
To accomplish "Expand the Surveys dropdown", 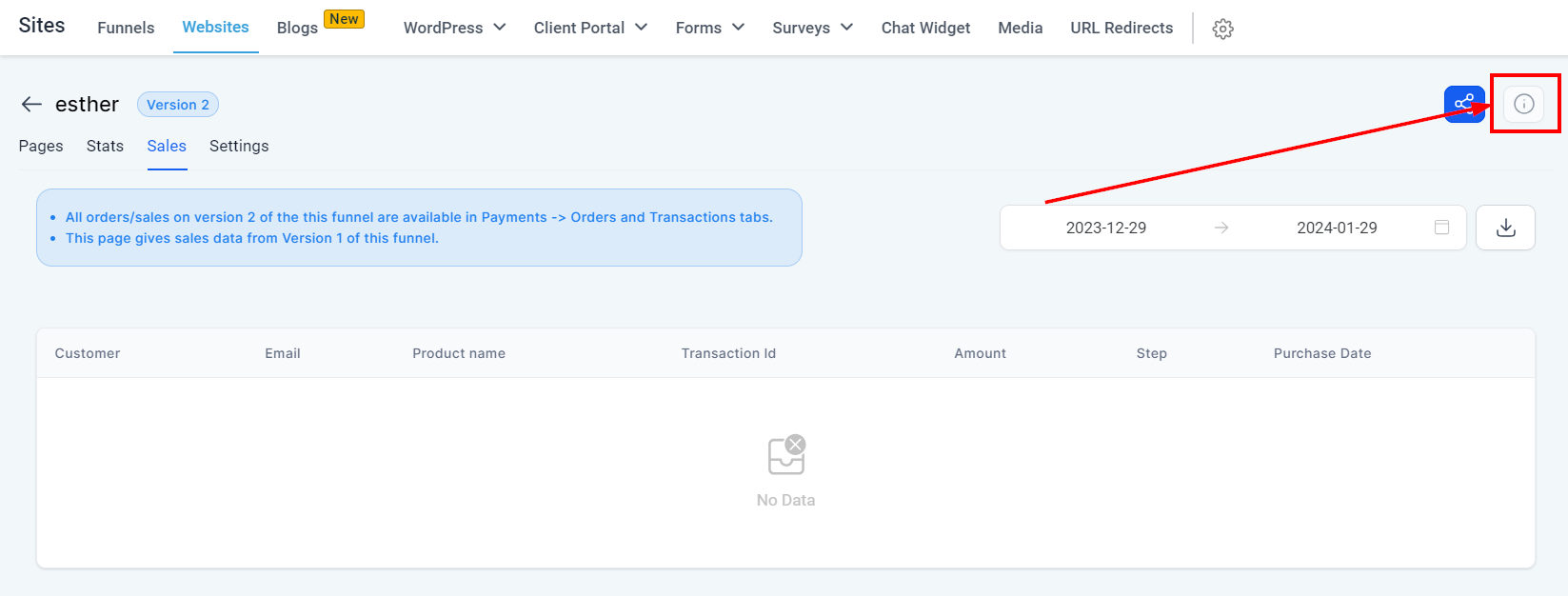I will [x=813, y=28].
